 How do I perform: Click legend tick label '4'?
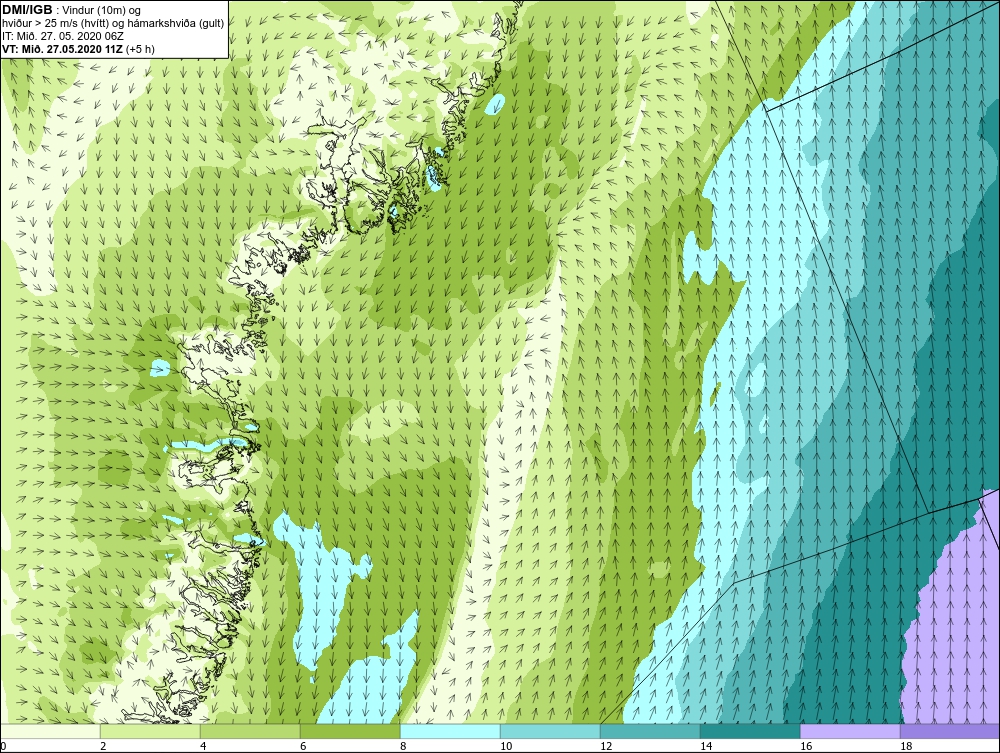(203, 747)
